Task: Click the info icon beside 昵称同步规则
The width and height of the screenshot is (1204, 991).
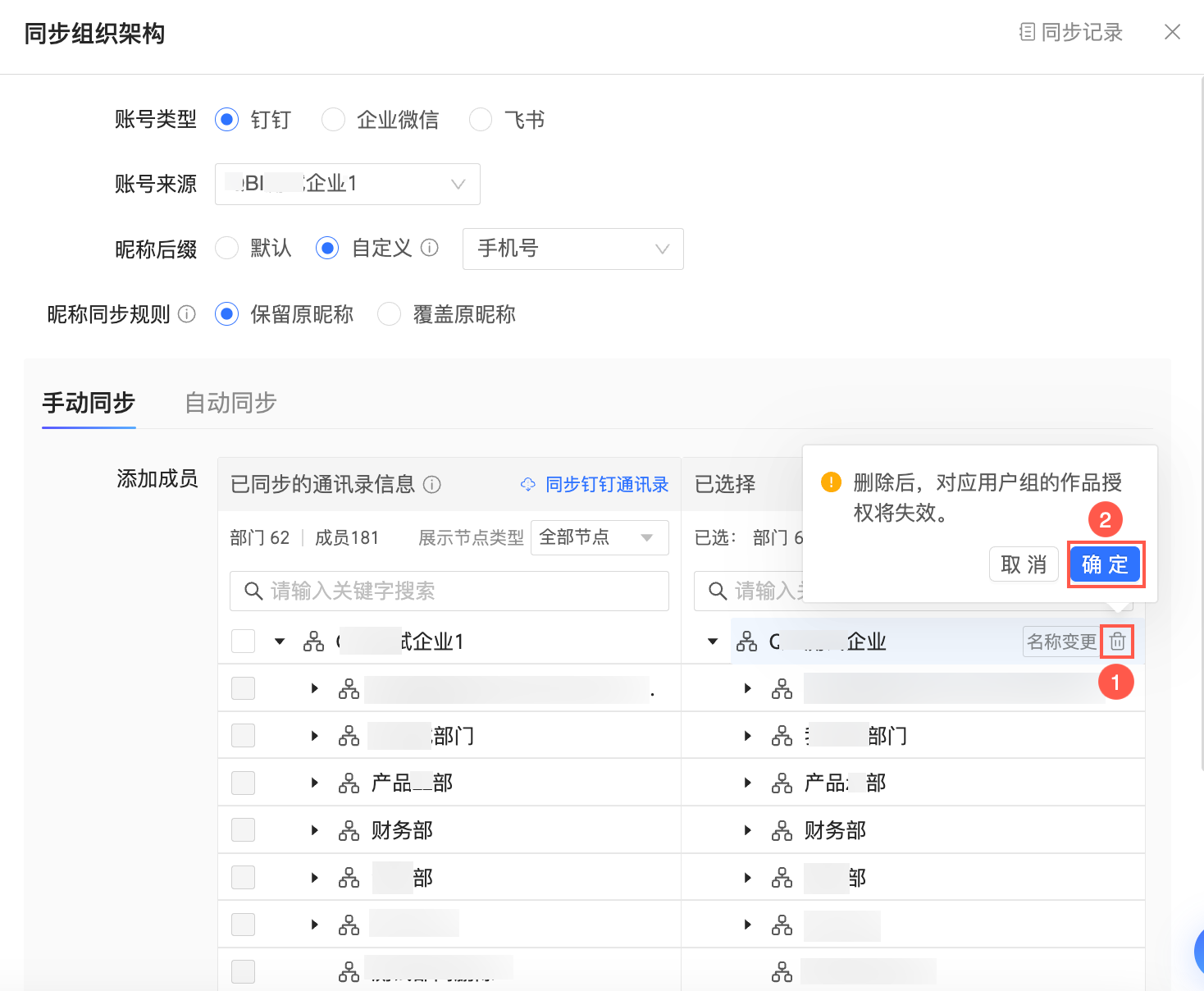Action: (187, 314)
